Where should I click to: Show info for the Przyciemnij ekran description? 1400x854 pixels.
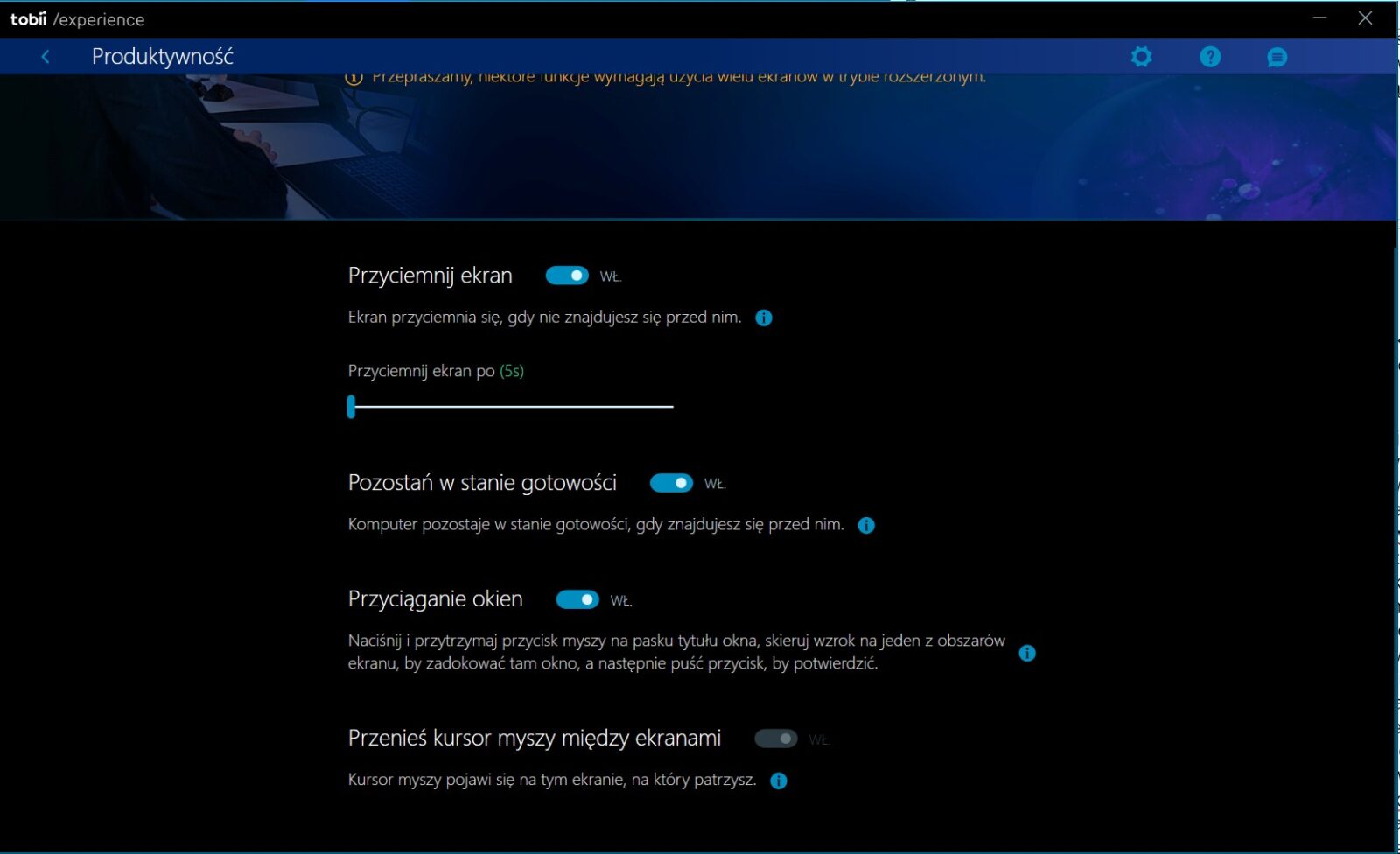click(764, 318)
